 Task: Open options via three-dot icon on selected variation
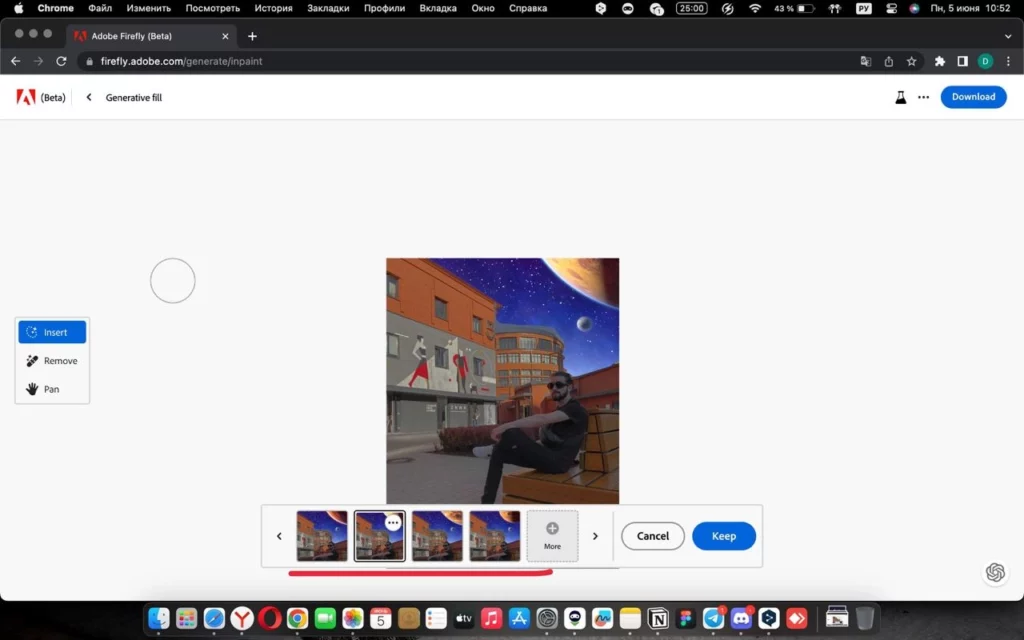pyautogui.click(x=392, y=521)
